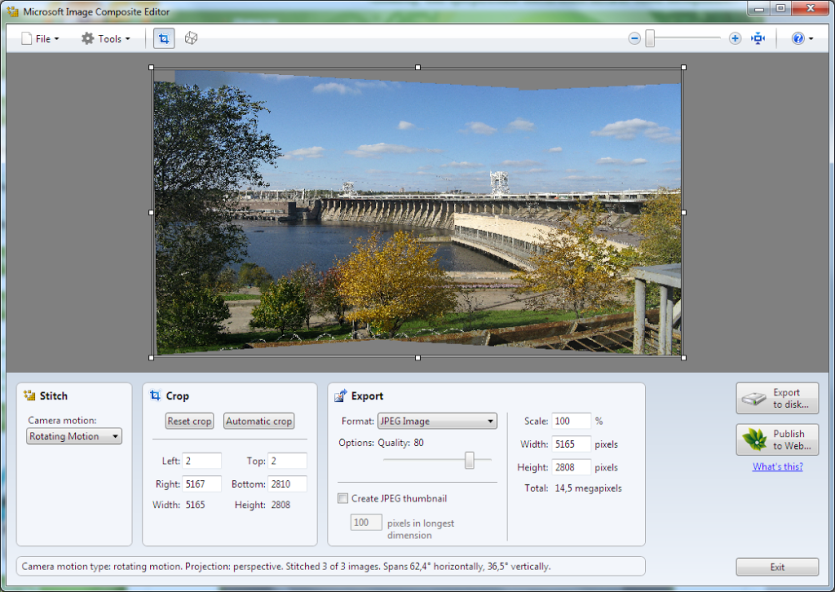The height and width of the screenshot is (592, 835).
Task: Click the crop Left input field
Action: [x=202, y=461]
